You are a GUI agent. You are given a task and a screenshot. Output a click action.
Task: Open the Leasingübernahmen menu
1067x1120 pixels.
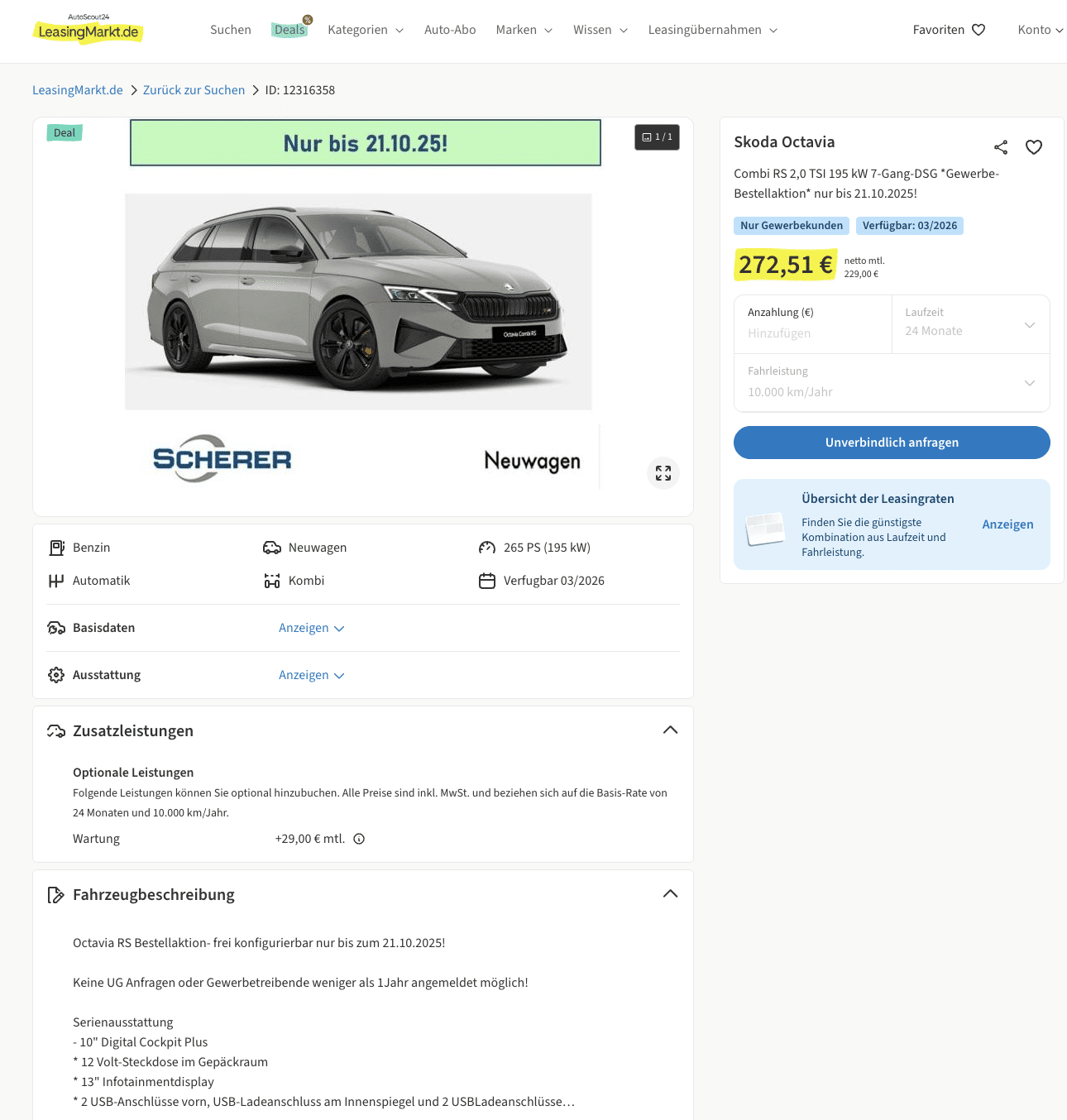tap(713, 30)
